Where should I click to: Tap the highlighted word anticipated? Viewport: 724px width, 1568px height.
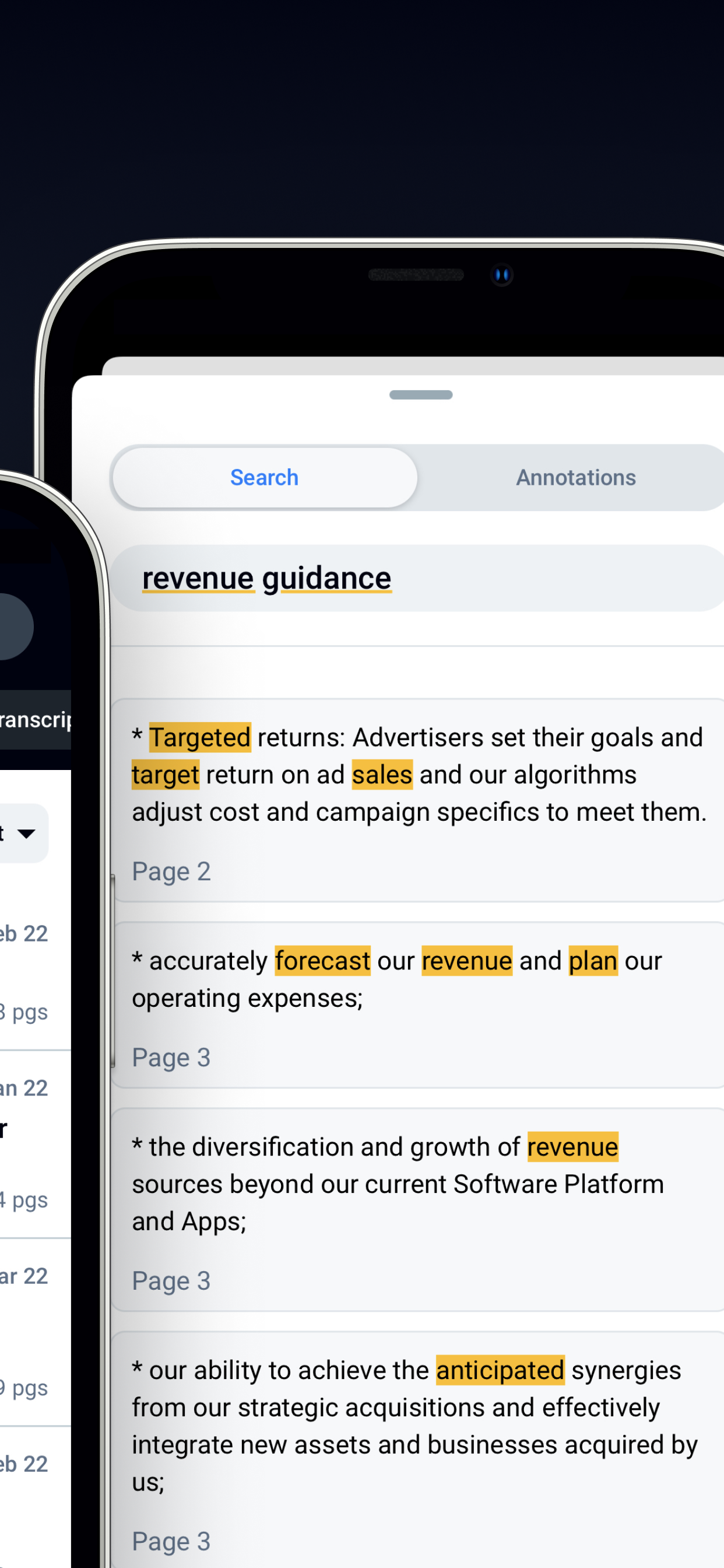click(x=500, y=1370)
